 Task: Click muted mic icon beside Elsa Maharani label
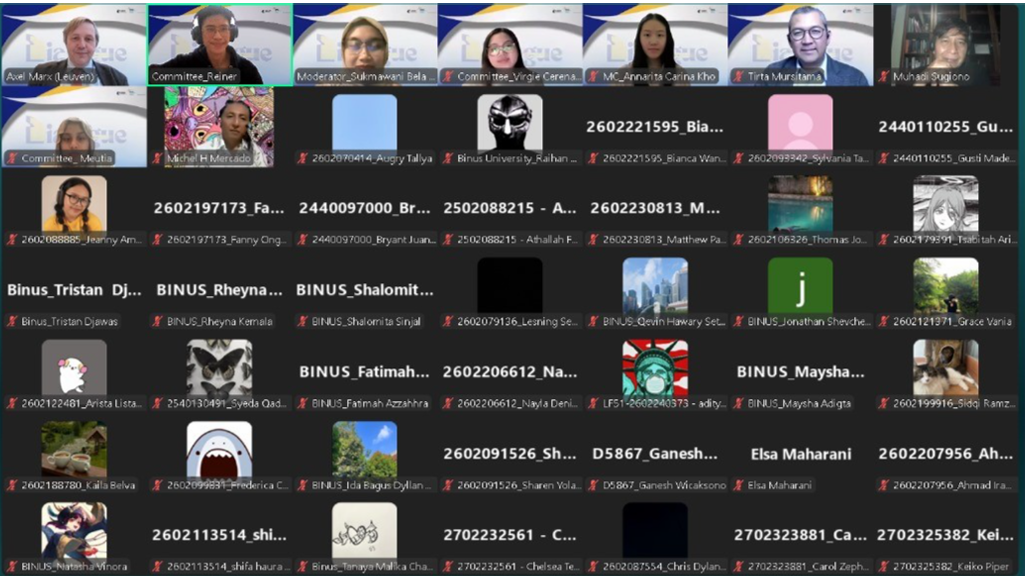click(740, 485)
